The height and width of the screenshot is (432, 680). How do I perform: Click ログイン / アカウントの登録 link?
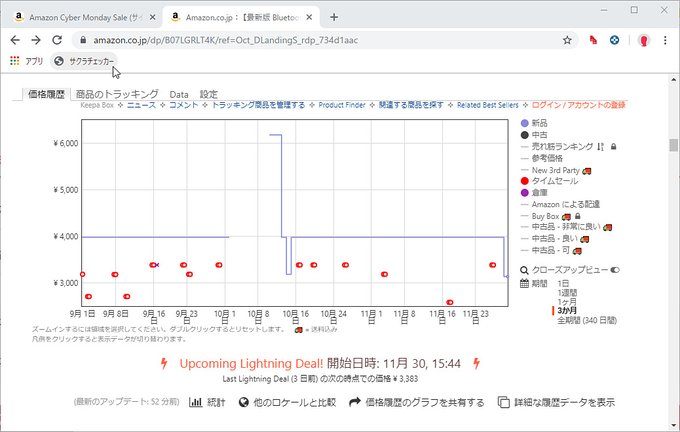tap(579, 105)
